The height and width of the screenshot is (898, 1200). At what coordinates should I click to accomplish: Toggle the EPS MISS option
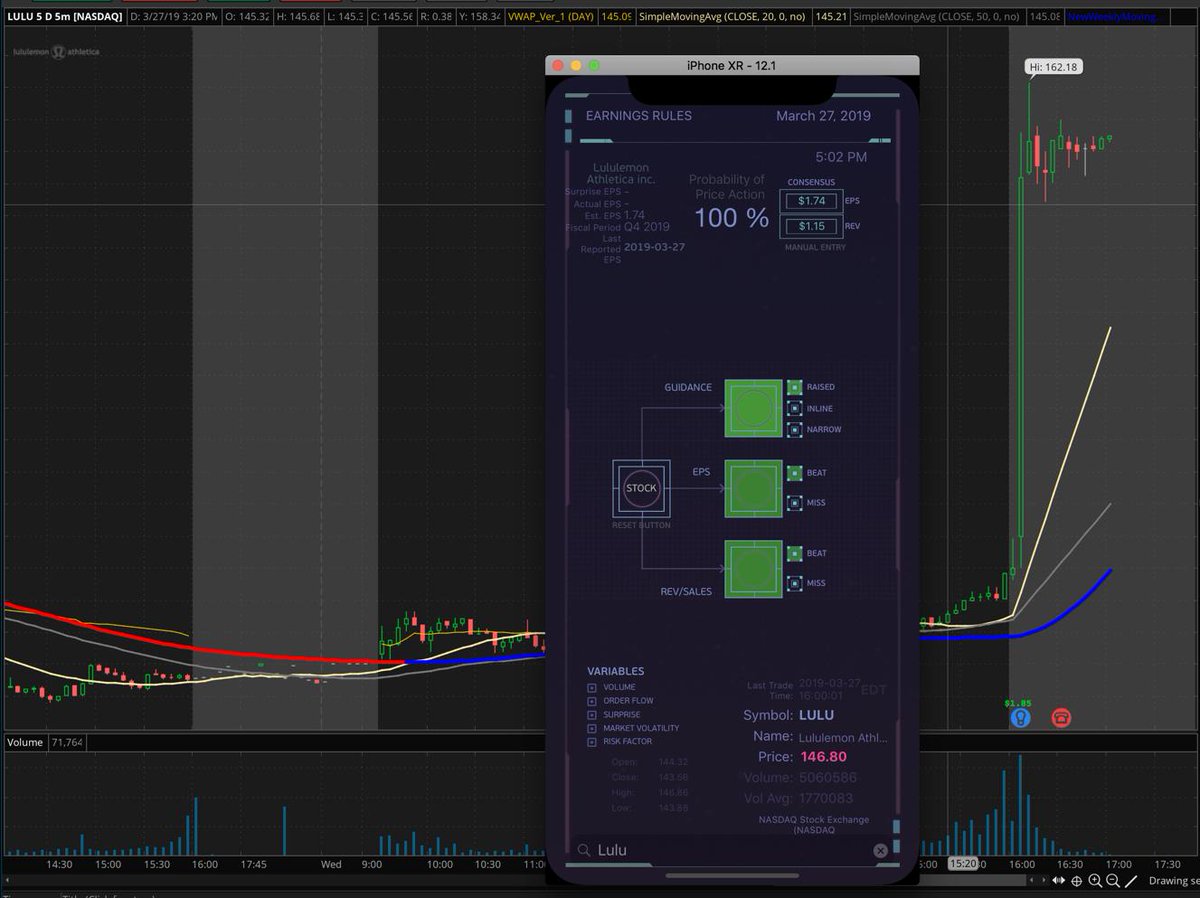coord(795,502)
